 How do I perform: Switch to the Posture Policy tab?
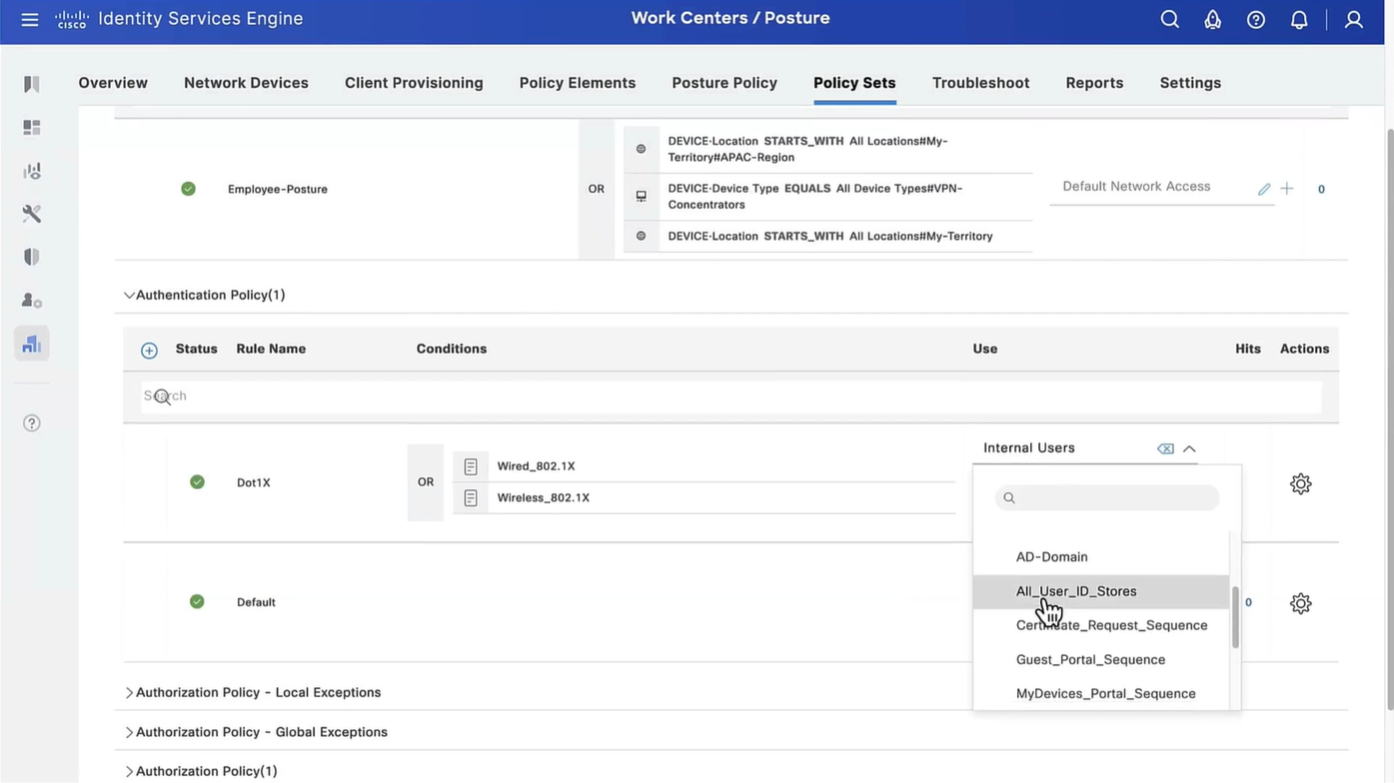coord(724,83)
